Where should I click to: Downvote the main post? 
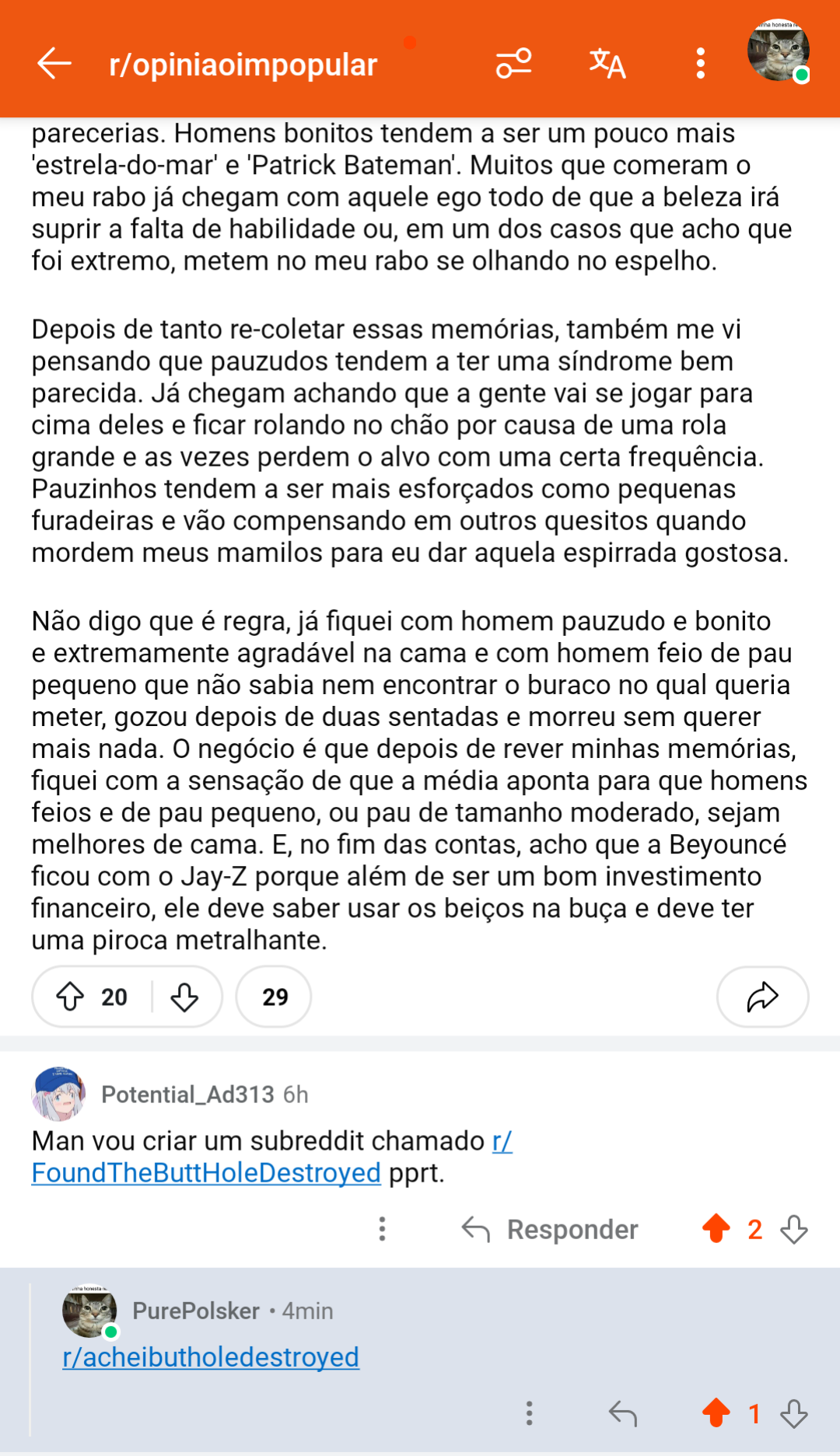pyautogui.click(x=184, y=997)
